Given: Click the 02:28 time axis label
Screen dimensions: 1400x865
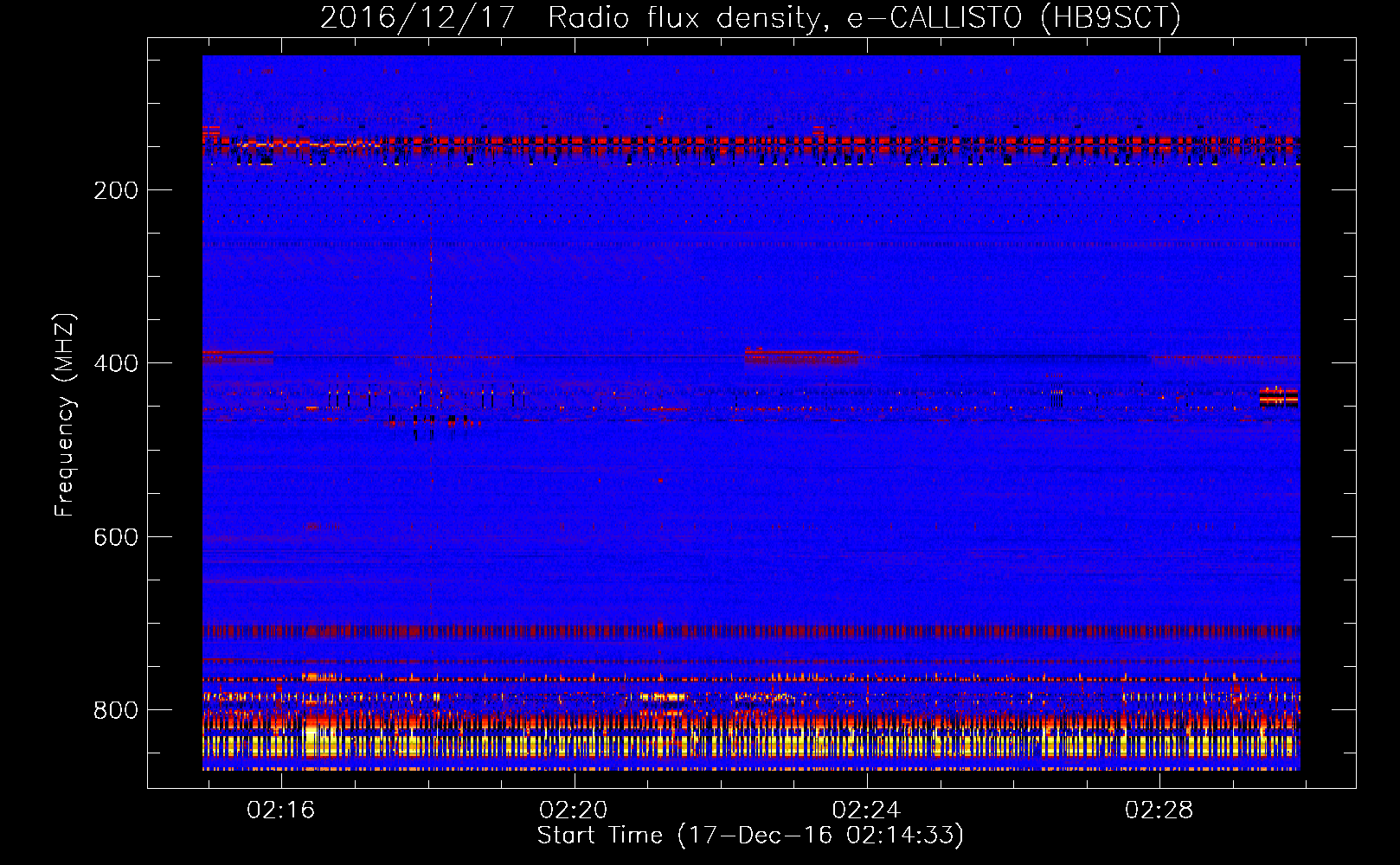Looking at the screenshot, I should point(1159,811).
